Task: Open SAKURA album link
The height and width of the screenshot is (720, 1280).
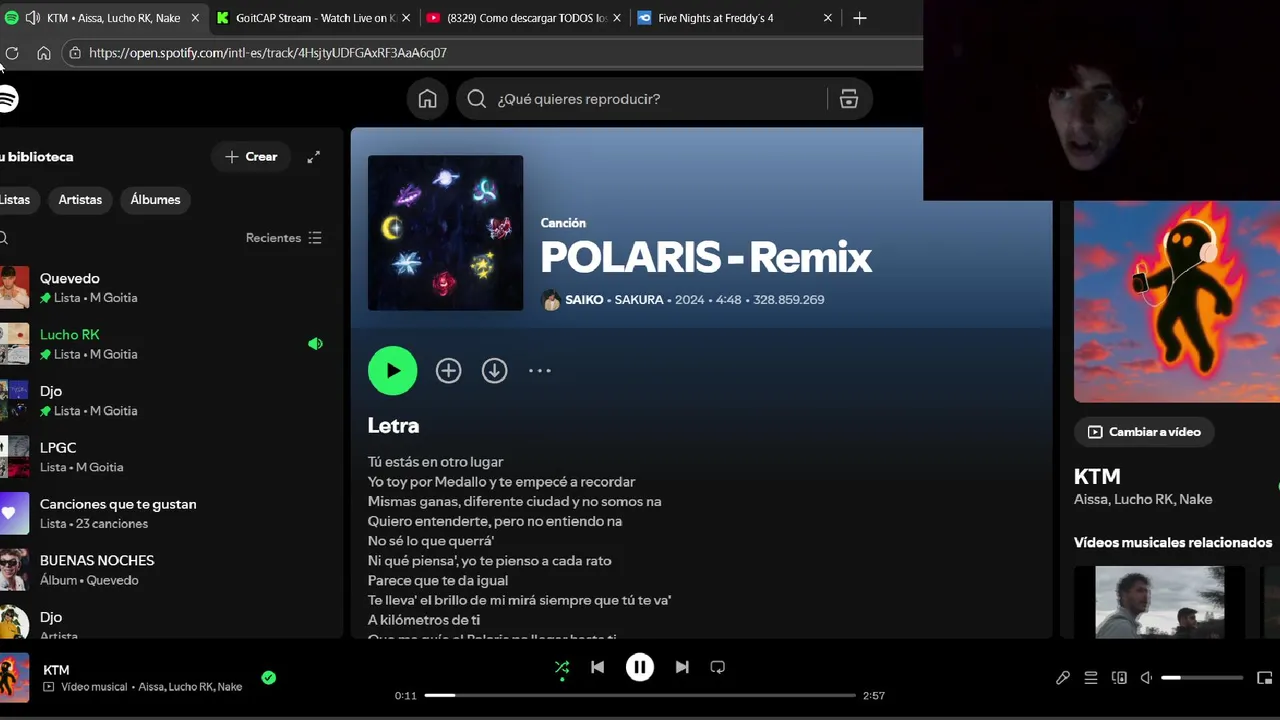Action: (639, 300)
